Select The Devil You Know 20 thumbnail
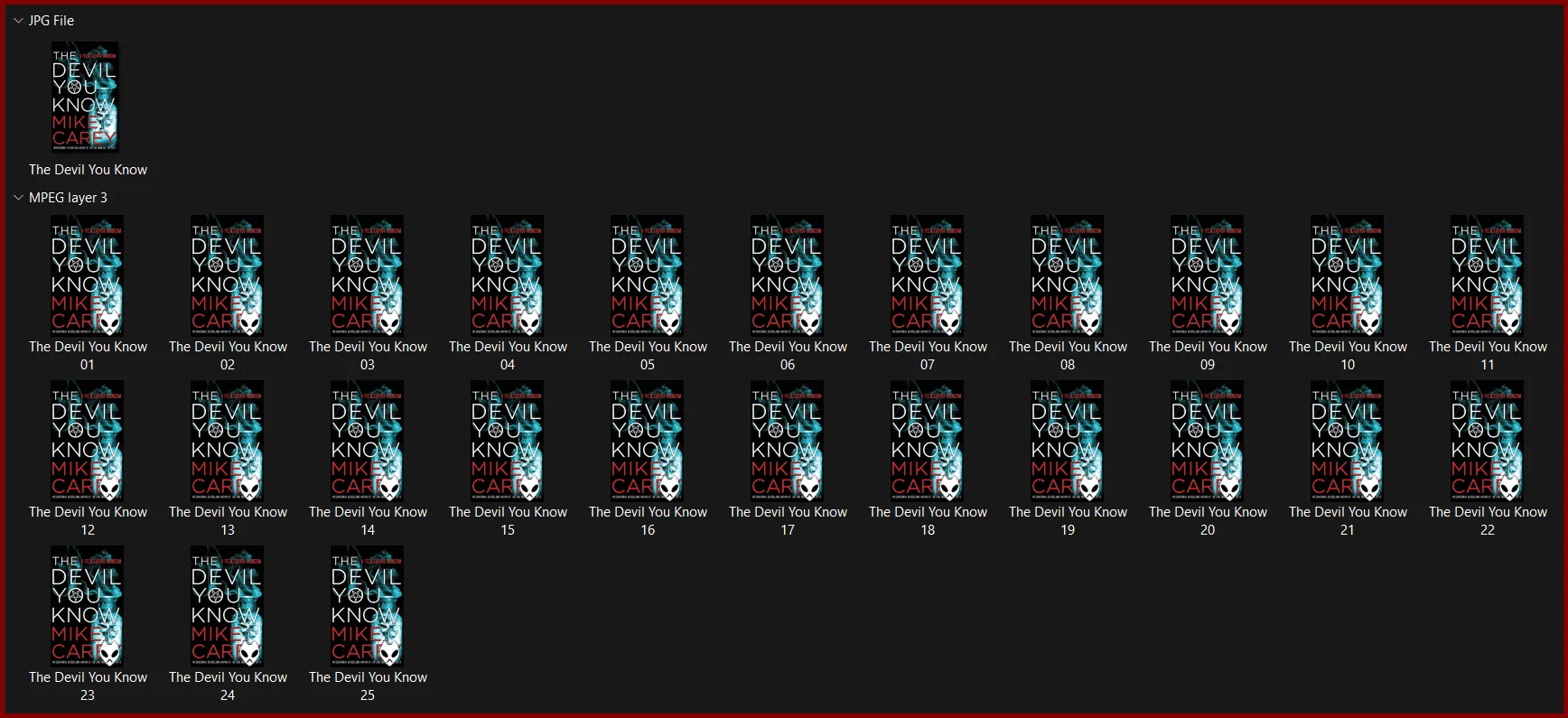1568x718 pixels. (1207, 441)
